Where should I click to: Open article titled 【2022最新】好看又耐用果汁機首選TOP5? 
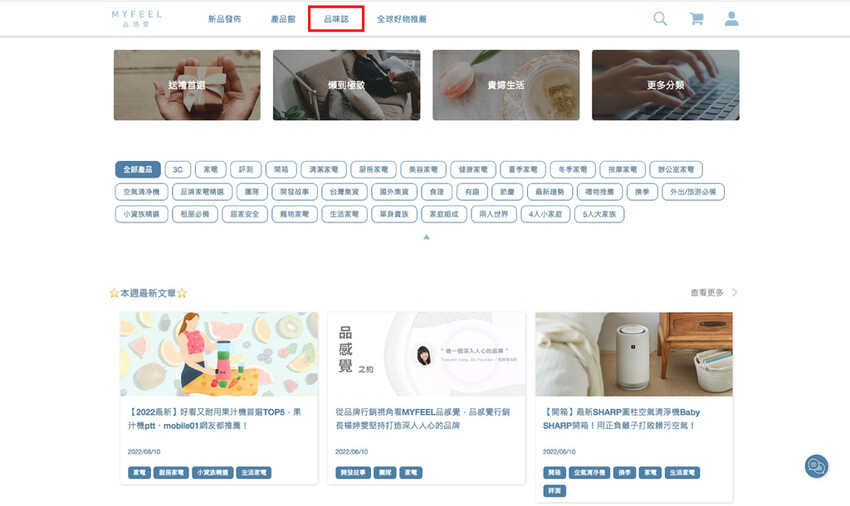(x=215, y=419)
